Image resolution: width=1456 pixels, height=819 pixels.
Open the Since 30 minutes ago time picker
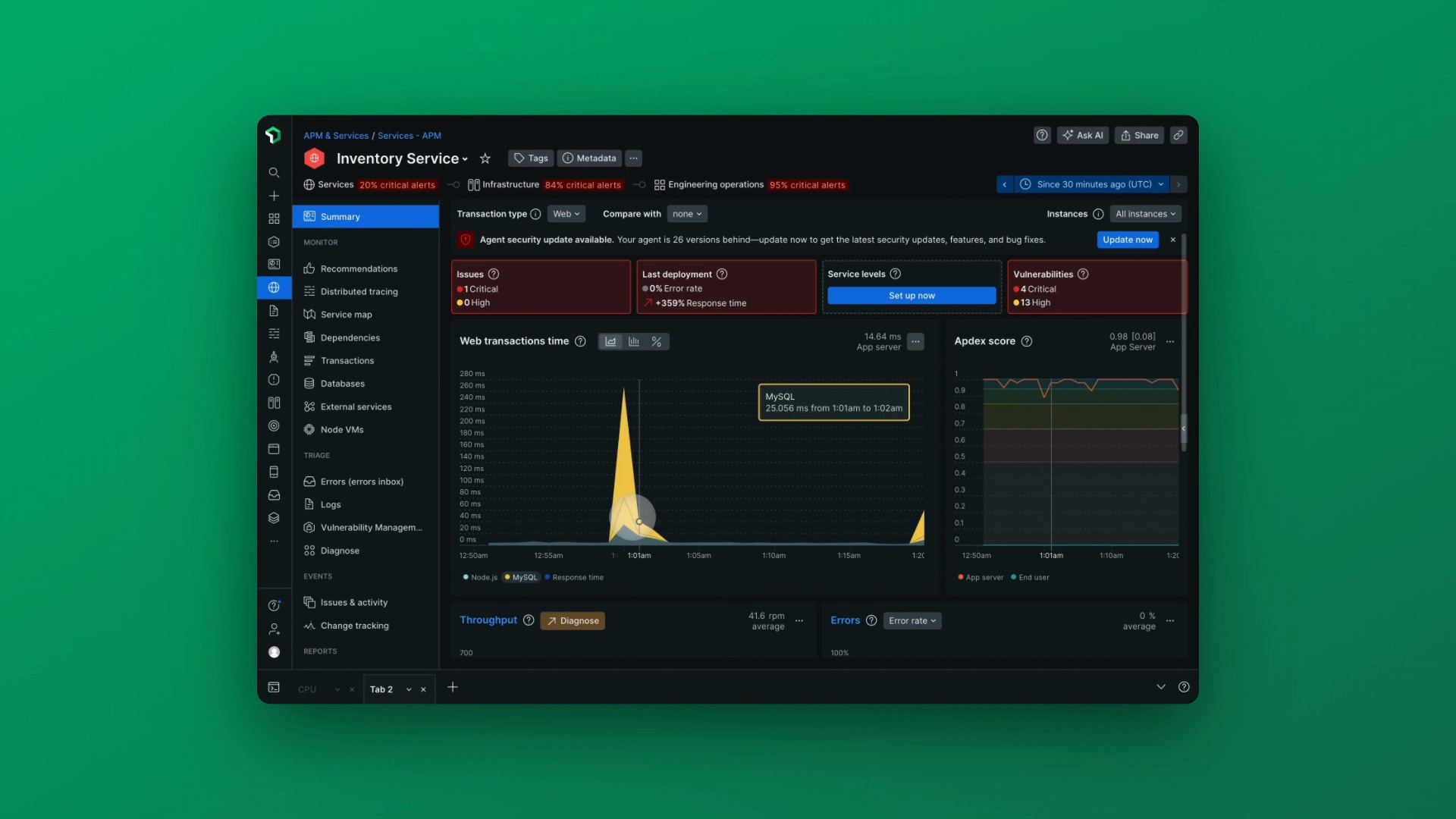[1092, 184]
